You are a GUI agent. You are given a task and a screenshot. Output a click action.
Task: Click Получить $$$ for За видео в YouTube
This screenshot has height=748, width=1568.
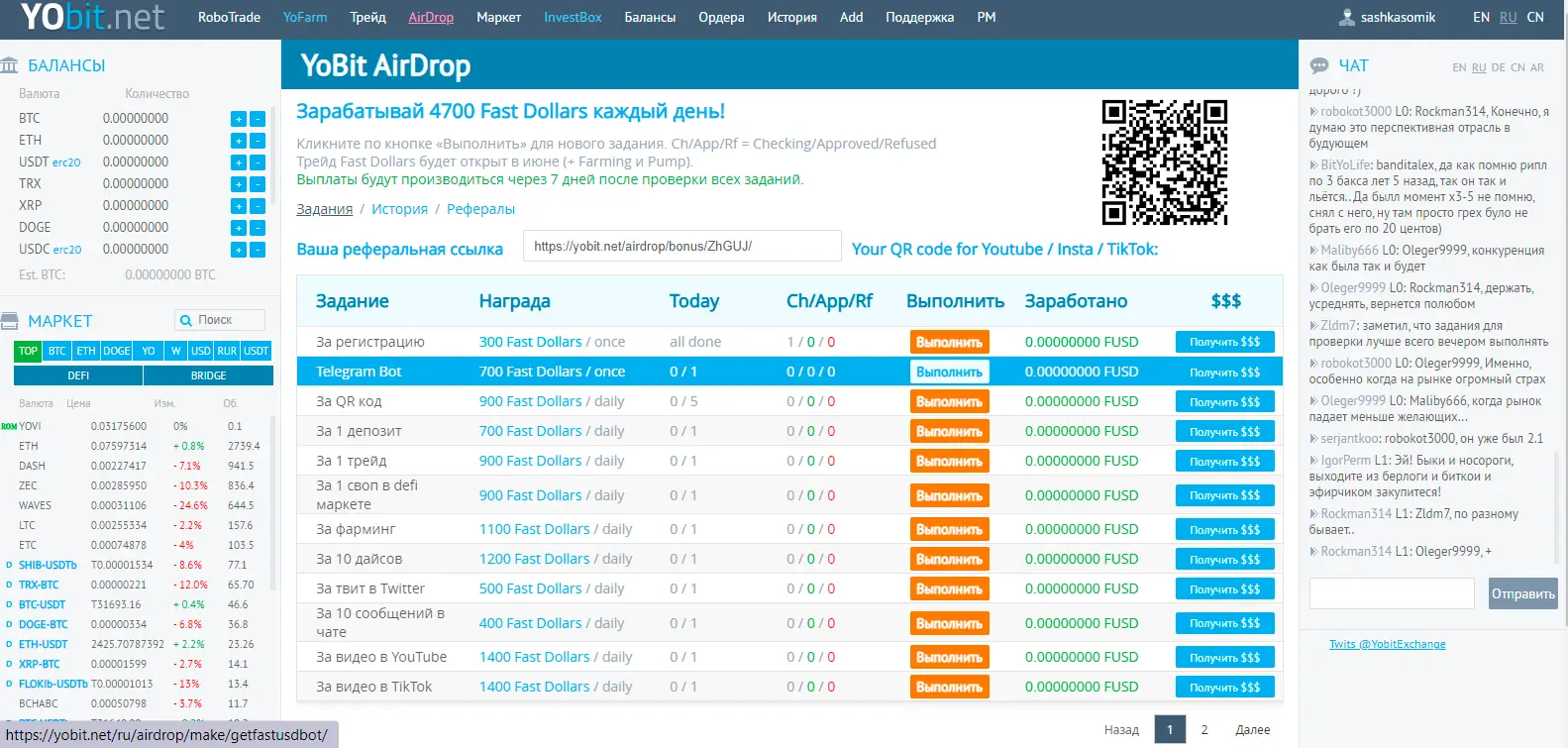pos(1225,657)
